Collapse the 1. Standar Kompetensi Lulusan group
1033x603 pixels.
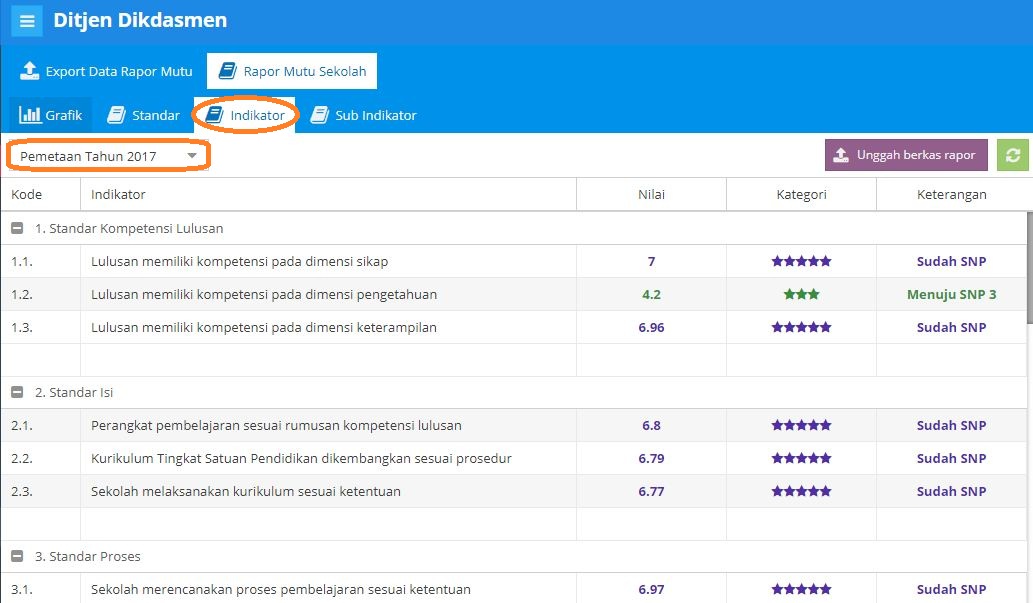click(x=17, y=228)
